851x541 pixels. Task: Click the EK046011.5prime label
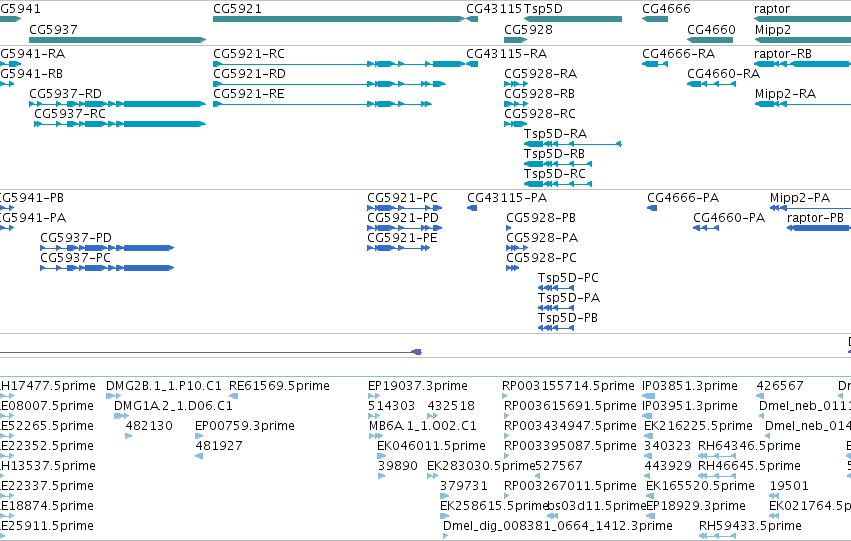(431, 445)
